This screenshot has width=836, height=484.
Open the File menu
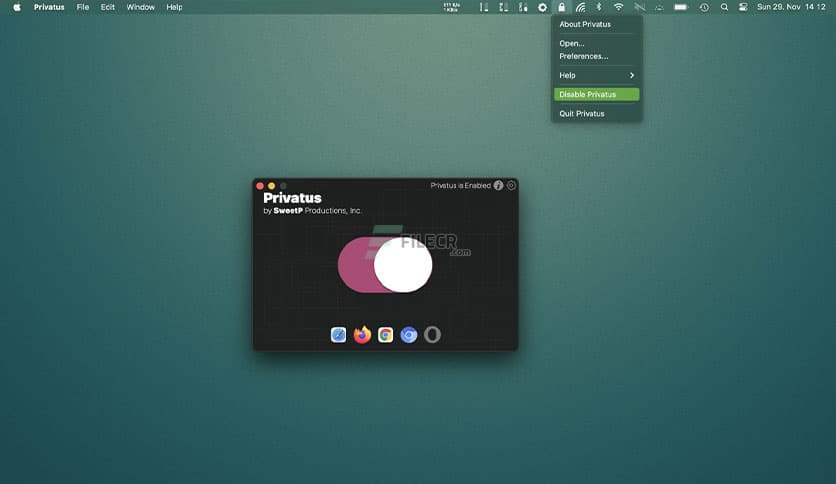point(83,7)
